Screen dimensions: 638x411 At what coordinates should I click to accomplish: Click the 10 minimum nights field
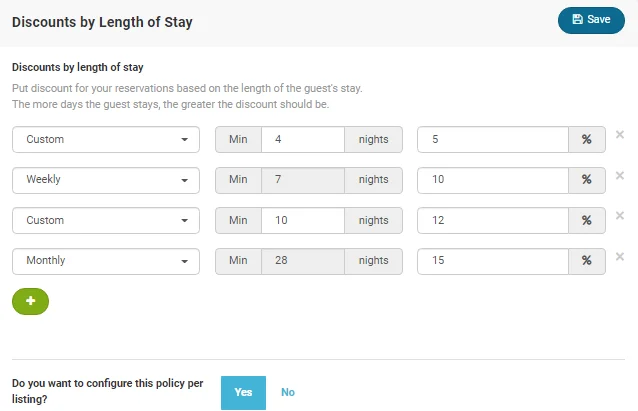(x=302, y=220)
